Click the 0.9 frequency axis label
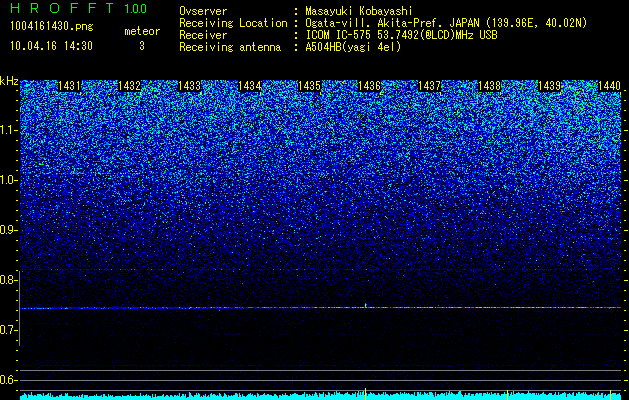This screenshot has width=629, height=400. pyautogui.click(x=9, y=230)
